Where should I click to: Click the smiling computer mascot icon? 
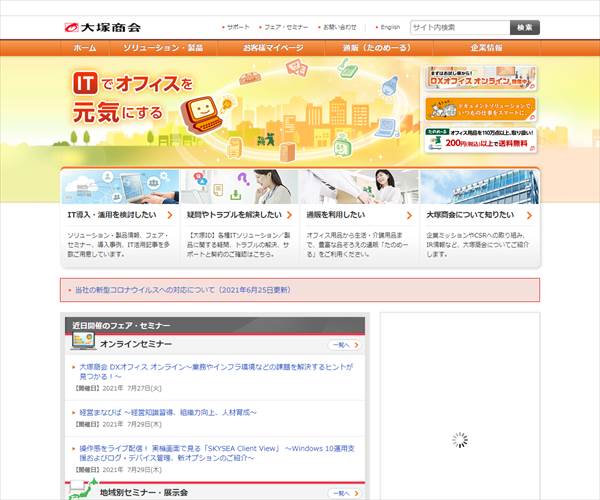pyautogui.click(x=201, y=114)
